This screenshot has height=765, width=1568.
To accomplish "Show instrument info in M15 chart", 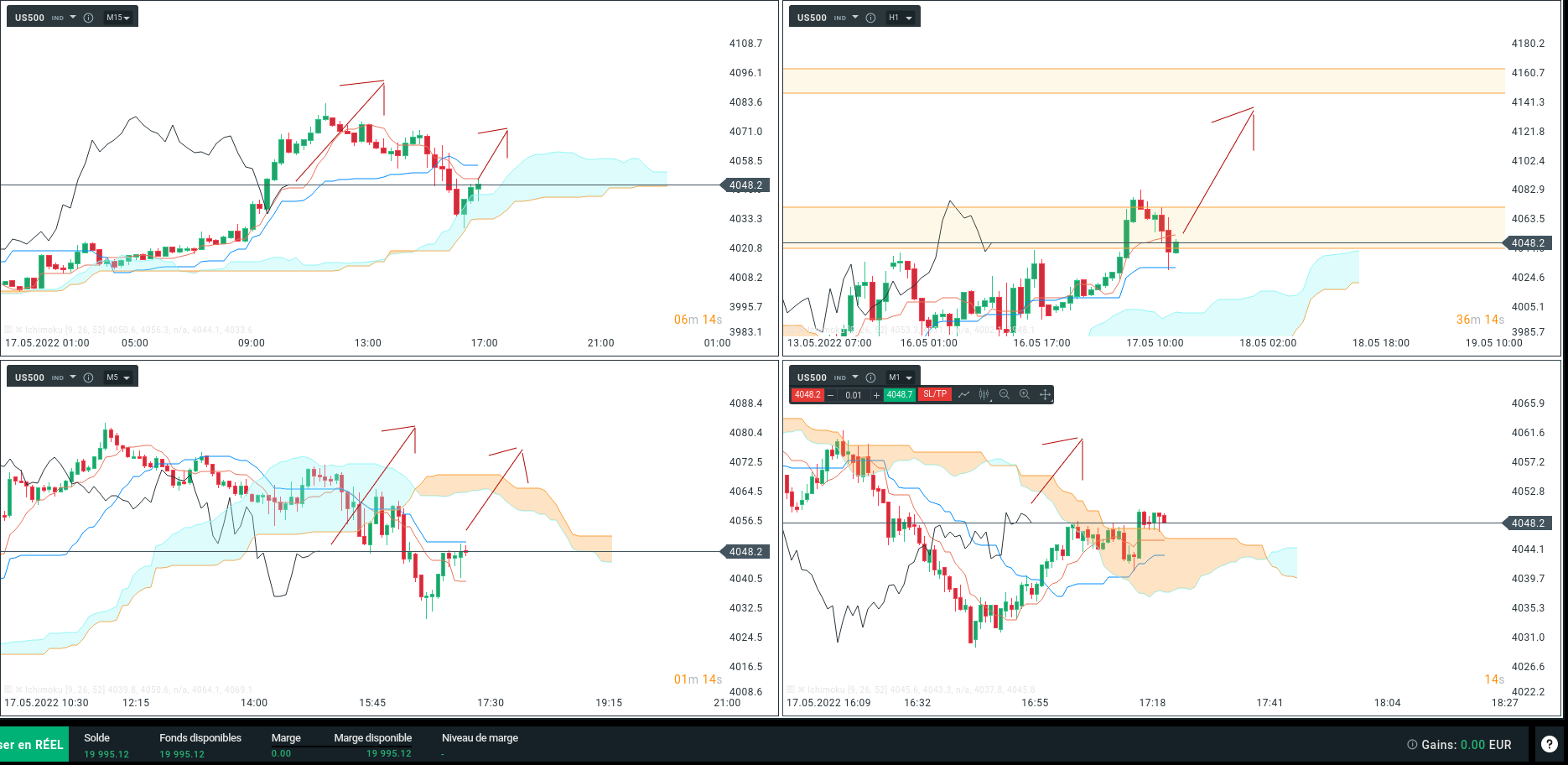I will click(88, 18).
